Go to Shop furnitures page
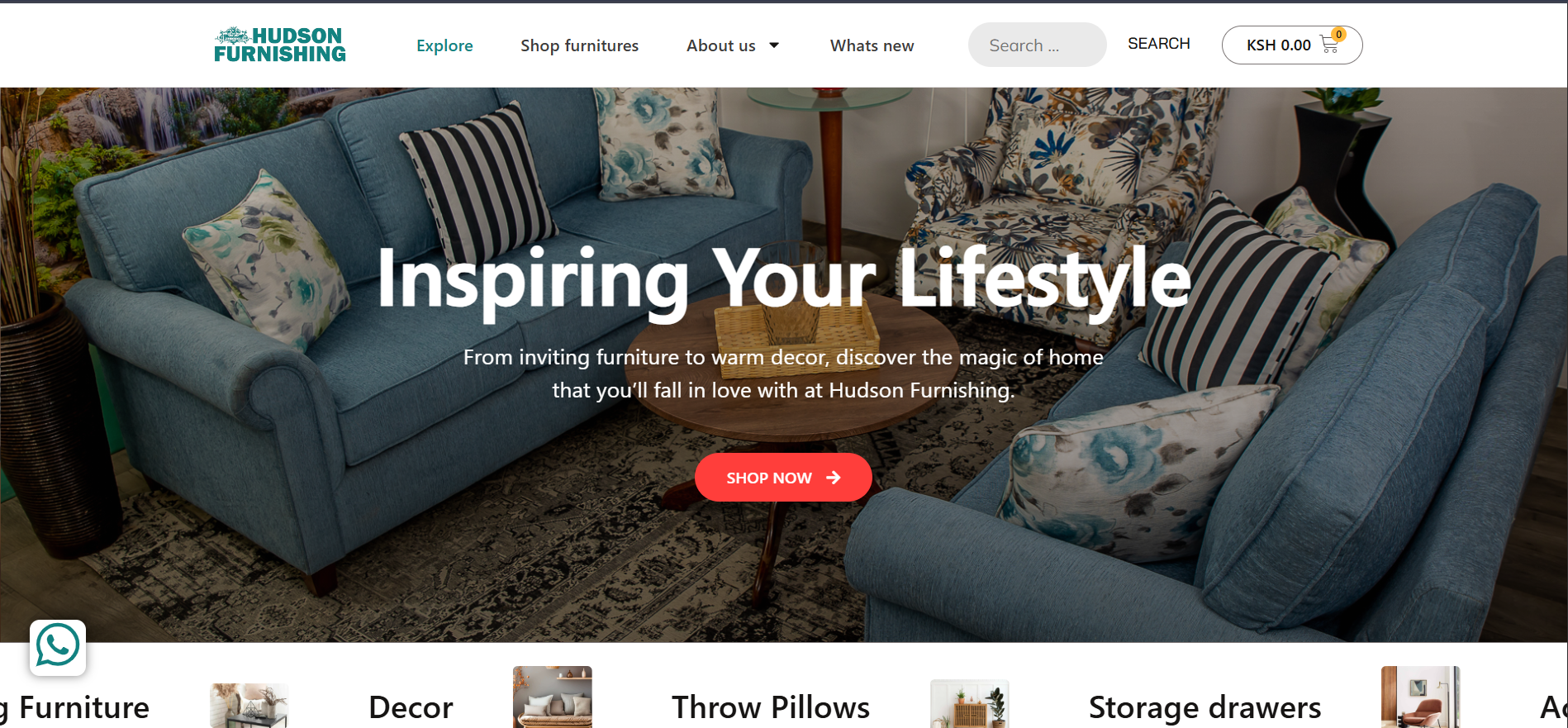This screenshot has height=728, width=1568. tap(579, 45)
